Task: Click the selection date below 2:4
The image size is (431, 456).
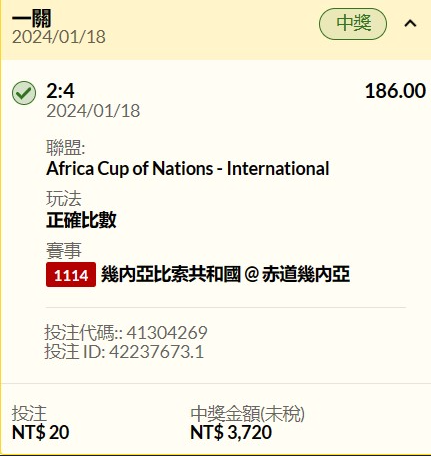Action: tap(93, 111)
